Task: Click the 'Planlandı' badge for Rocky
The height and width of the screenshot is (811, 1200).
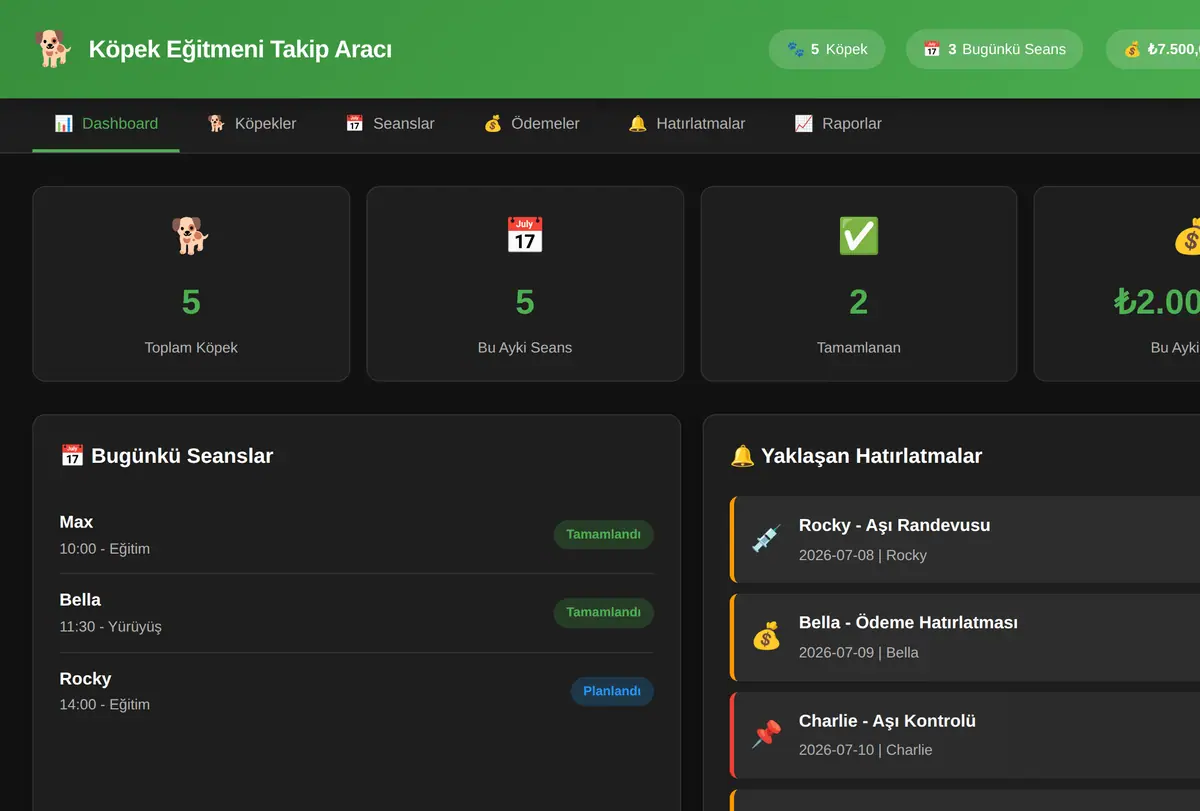Action: tap(612, 691)
